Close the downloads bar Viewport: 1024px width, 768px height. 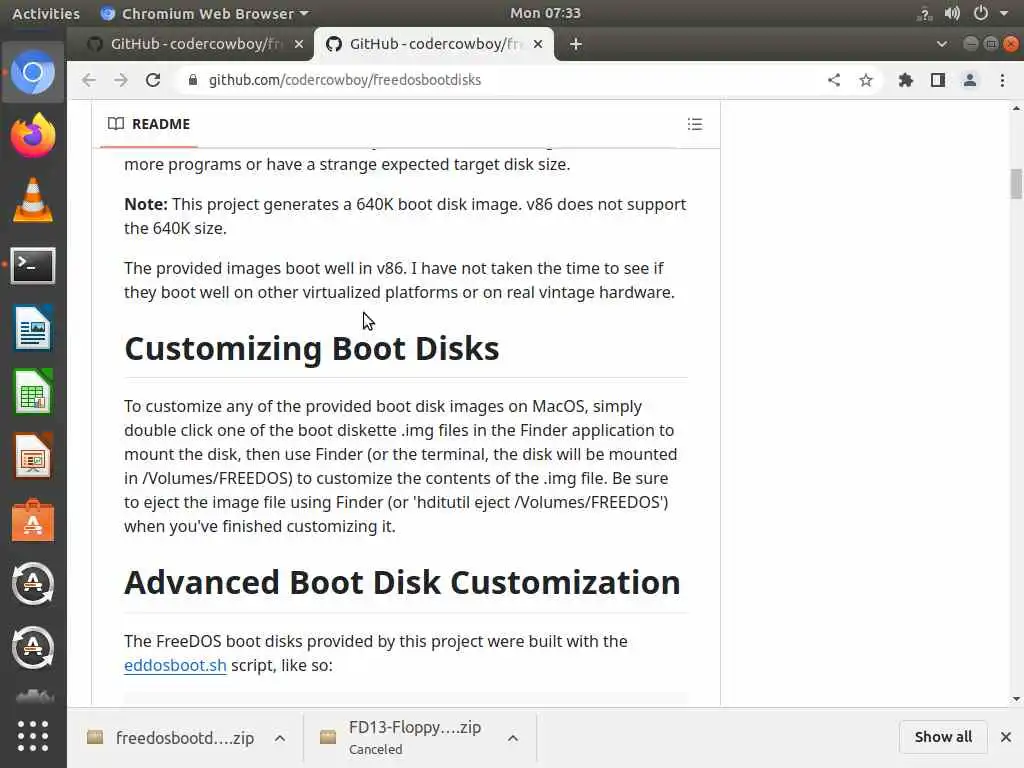[1006, 737]
